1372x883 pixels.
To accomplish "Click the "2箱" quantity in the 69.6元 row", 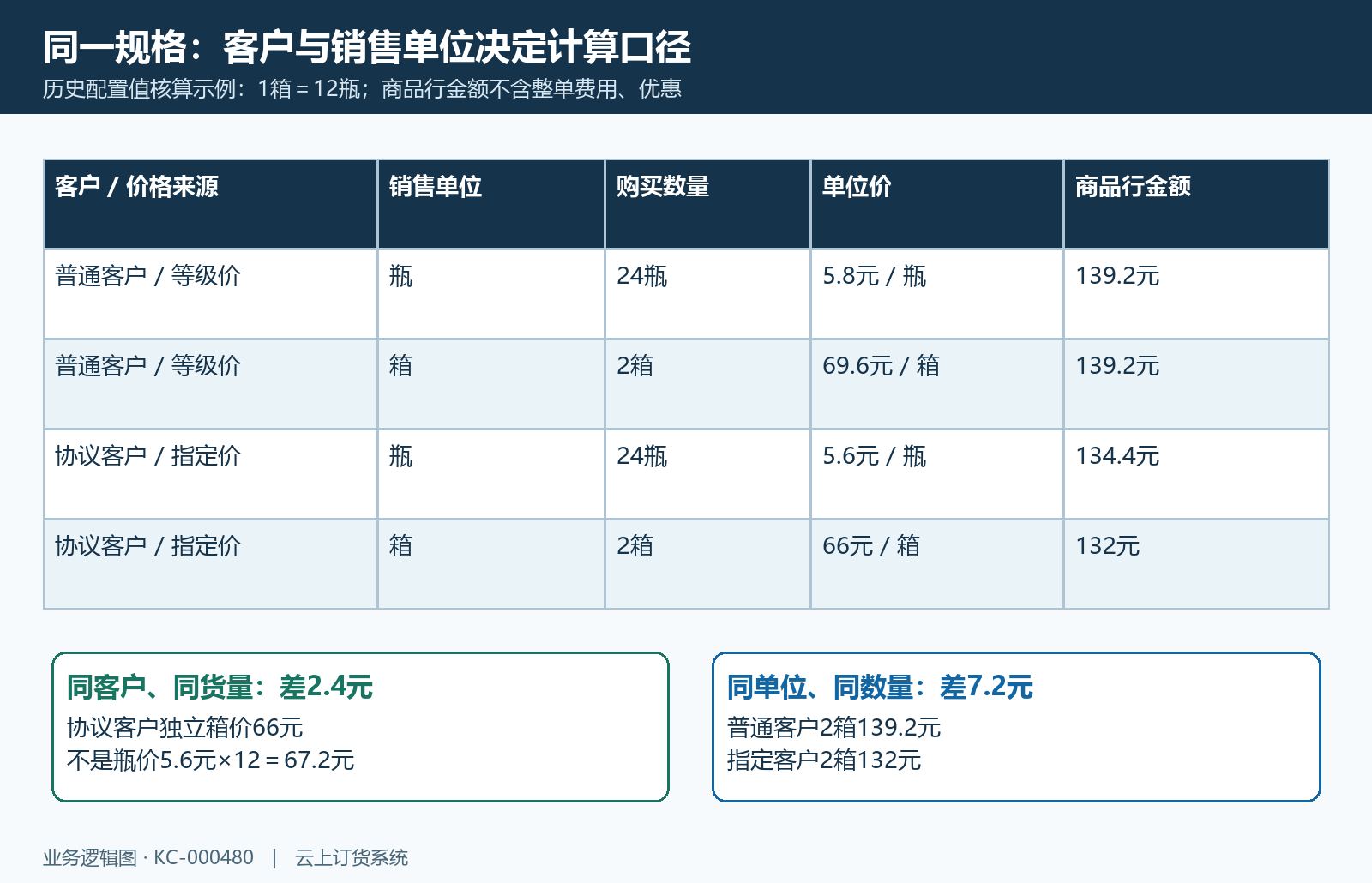I will 635,366.
